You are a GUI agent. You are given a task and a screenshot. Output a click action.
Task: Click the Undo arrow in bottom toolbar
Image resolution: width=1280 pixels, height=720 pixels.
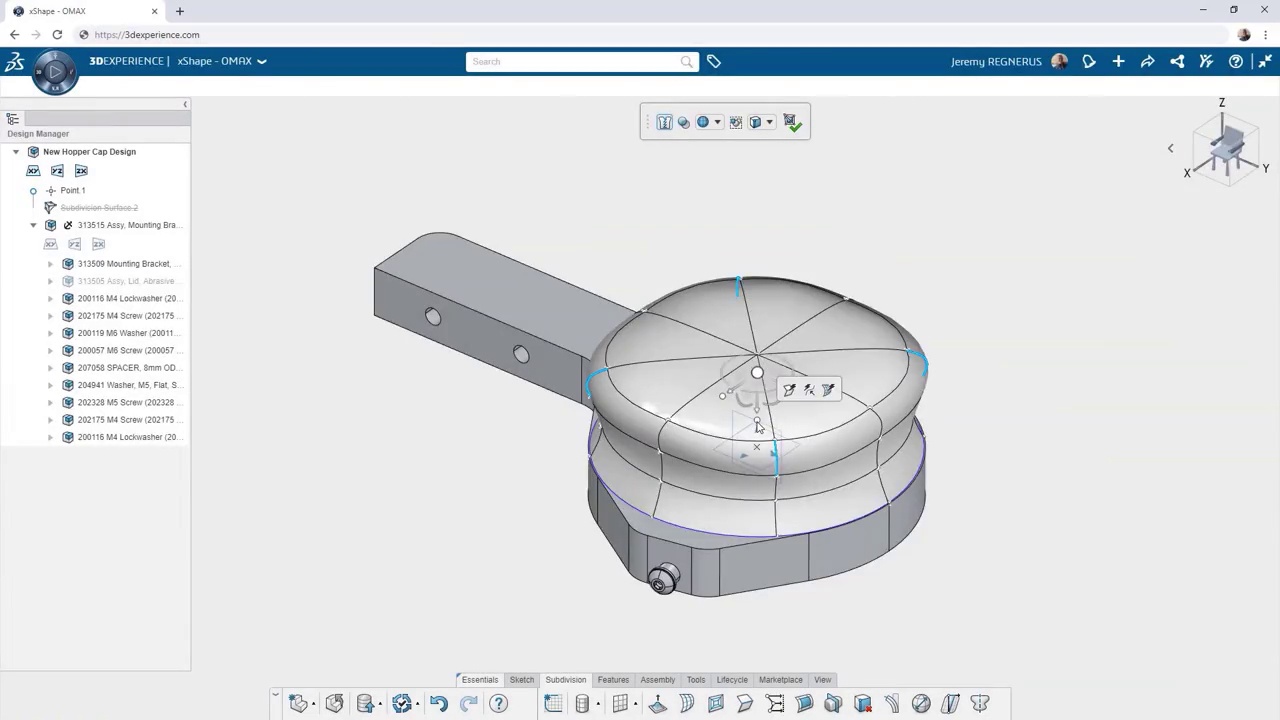438,704
